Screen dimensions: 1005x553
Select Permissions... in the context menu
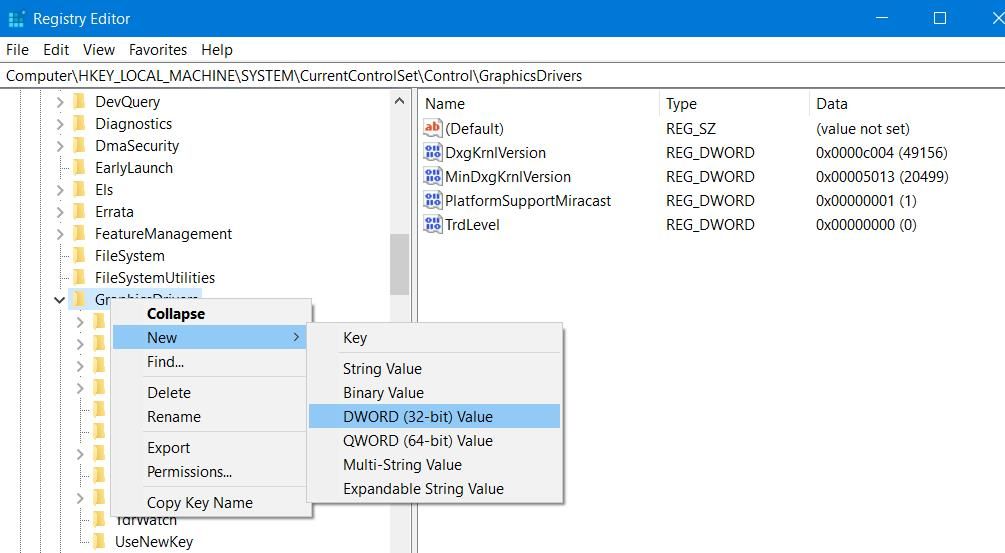click(189, 472)
